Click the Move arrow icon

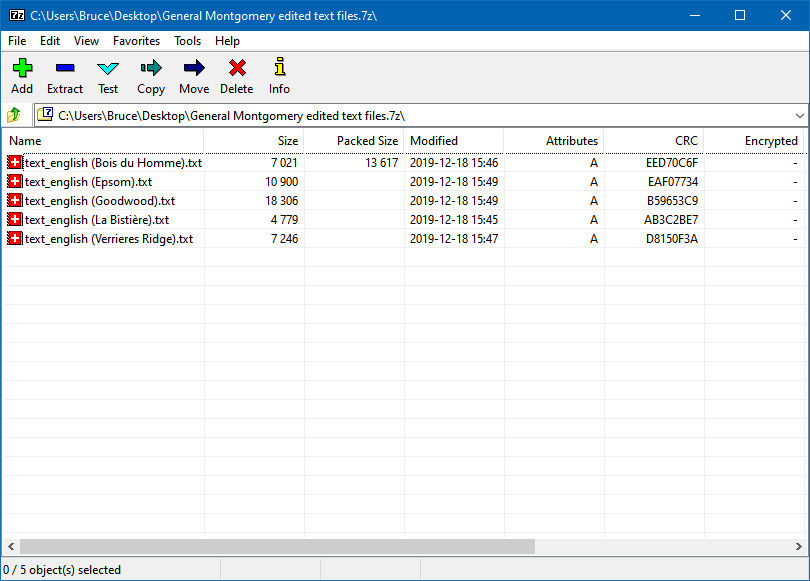click(194, 69)
